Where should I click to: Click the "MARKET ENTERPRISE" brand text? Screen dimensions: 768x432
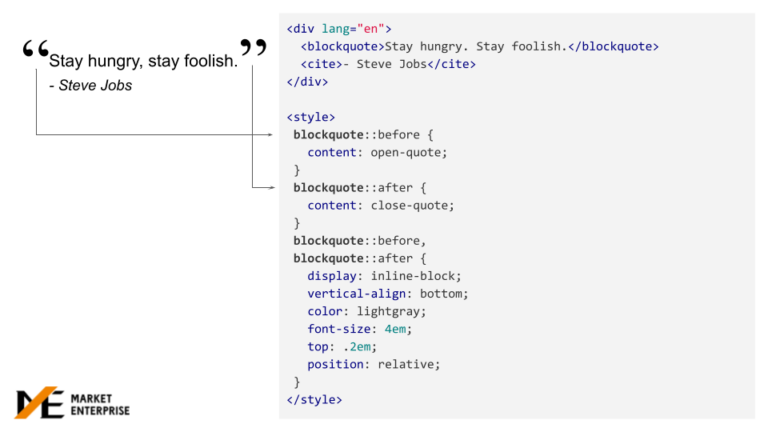point(100,404)
